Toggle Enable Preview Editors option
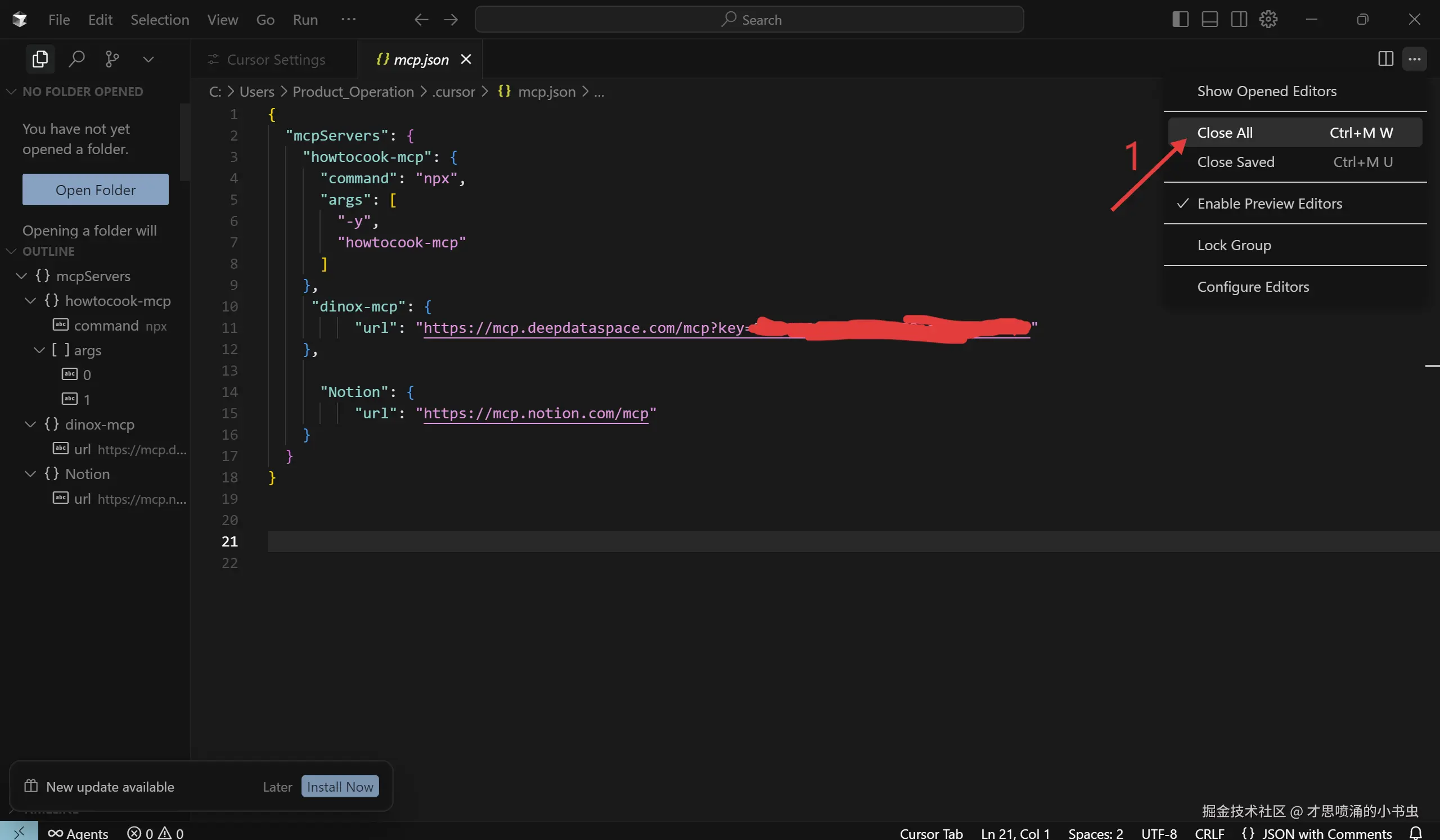 tap(1269, 204)
